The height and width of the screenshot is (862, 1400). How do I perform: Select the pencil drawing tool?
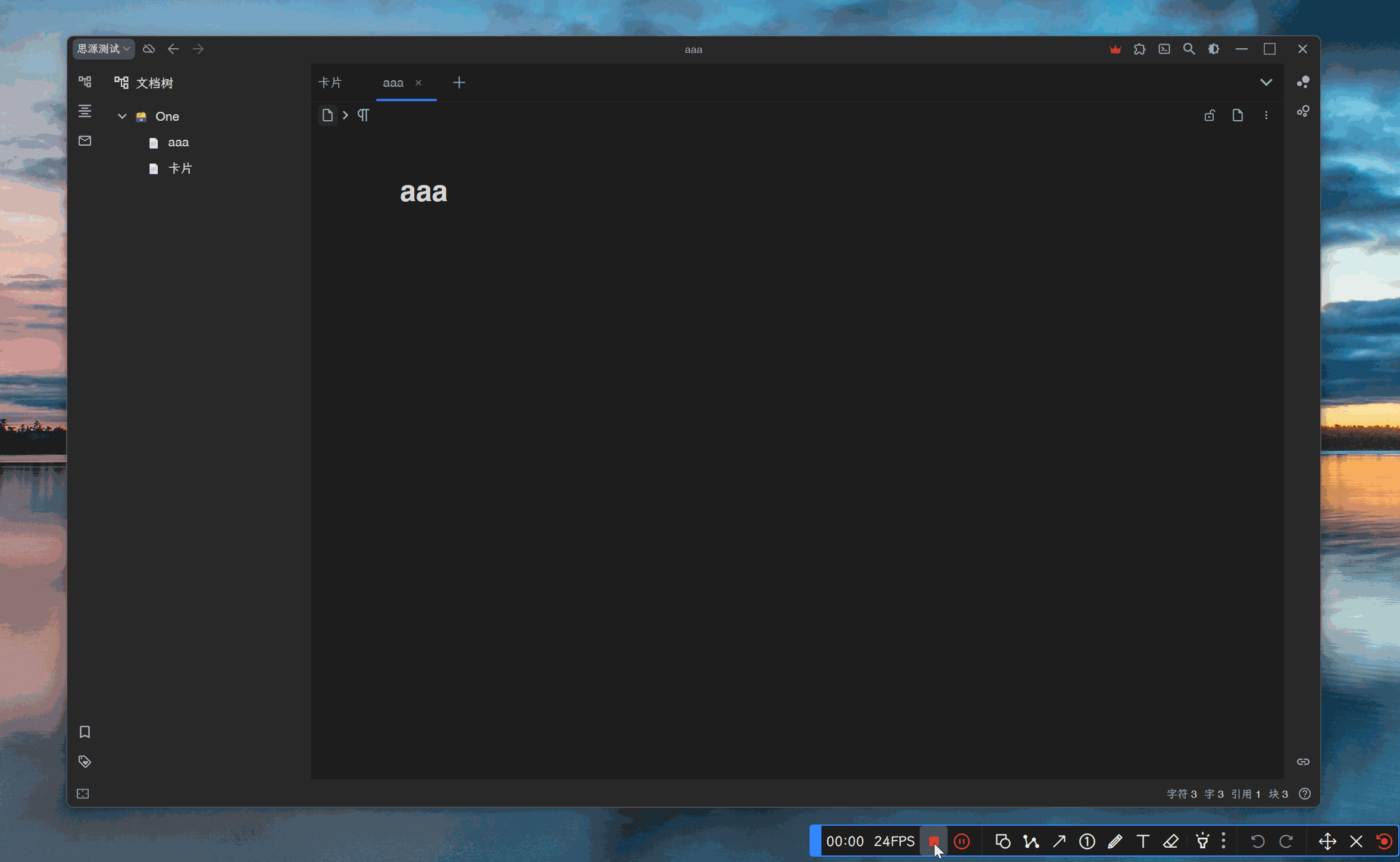(x=1115, y=841)
